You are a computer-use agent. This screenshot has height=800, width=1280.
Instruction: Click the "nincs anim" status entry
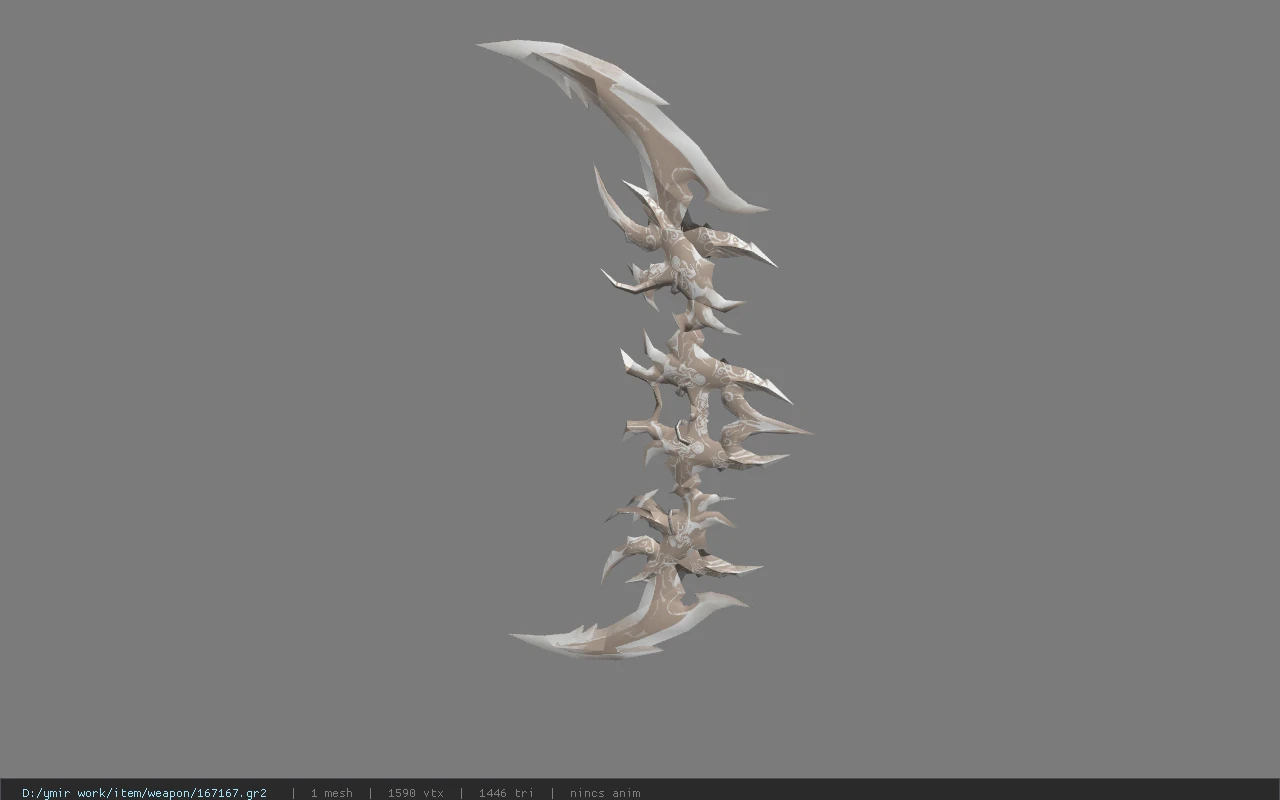coord(605,793)
